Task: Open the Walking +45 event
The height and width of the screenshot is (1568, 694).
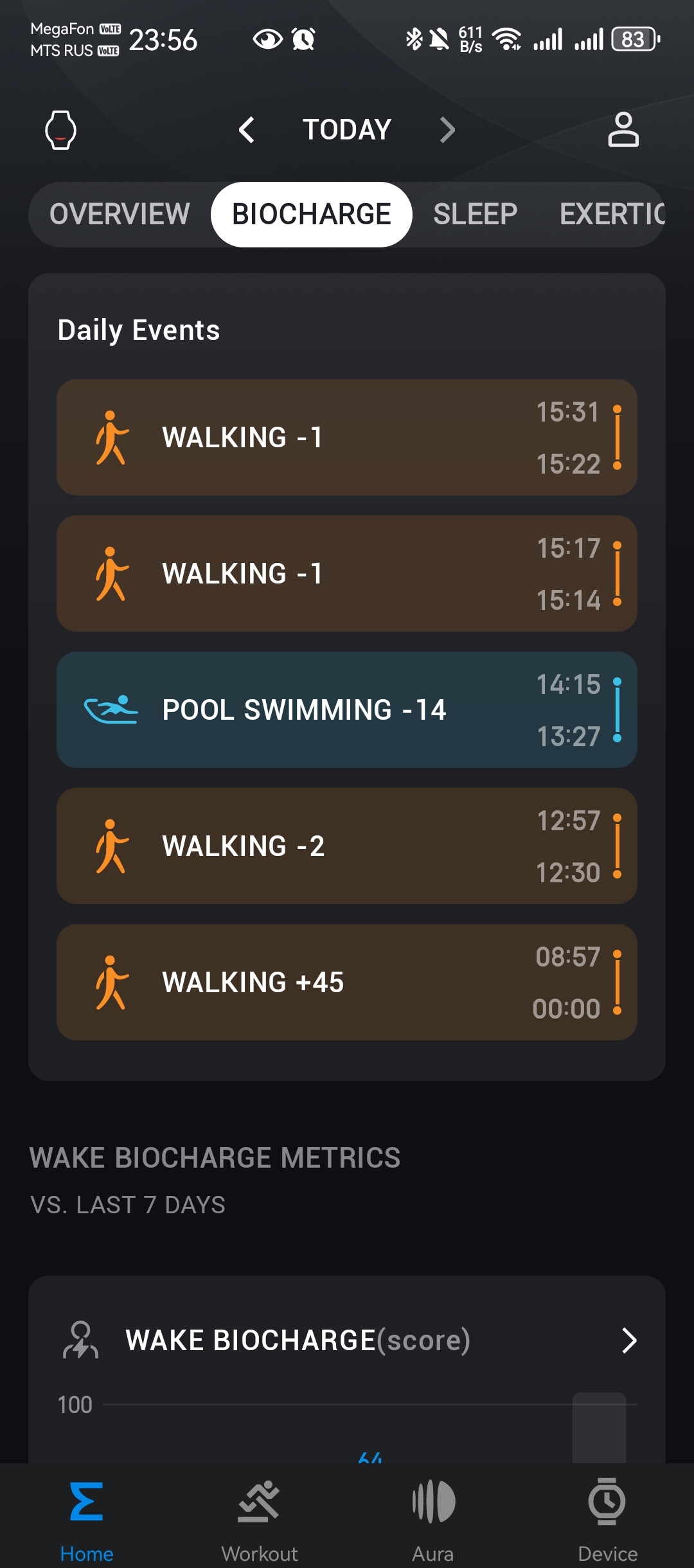Action: tap(347, 982)
